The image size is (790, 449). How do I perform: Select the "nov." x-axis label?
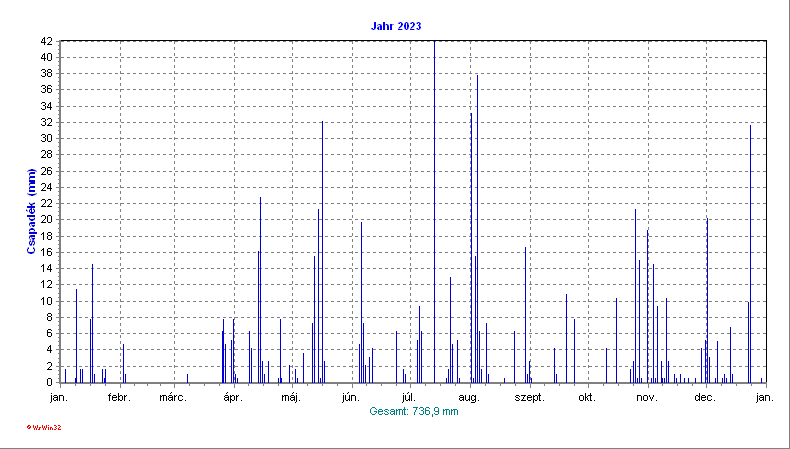(x=647, y=398)
